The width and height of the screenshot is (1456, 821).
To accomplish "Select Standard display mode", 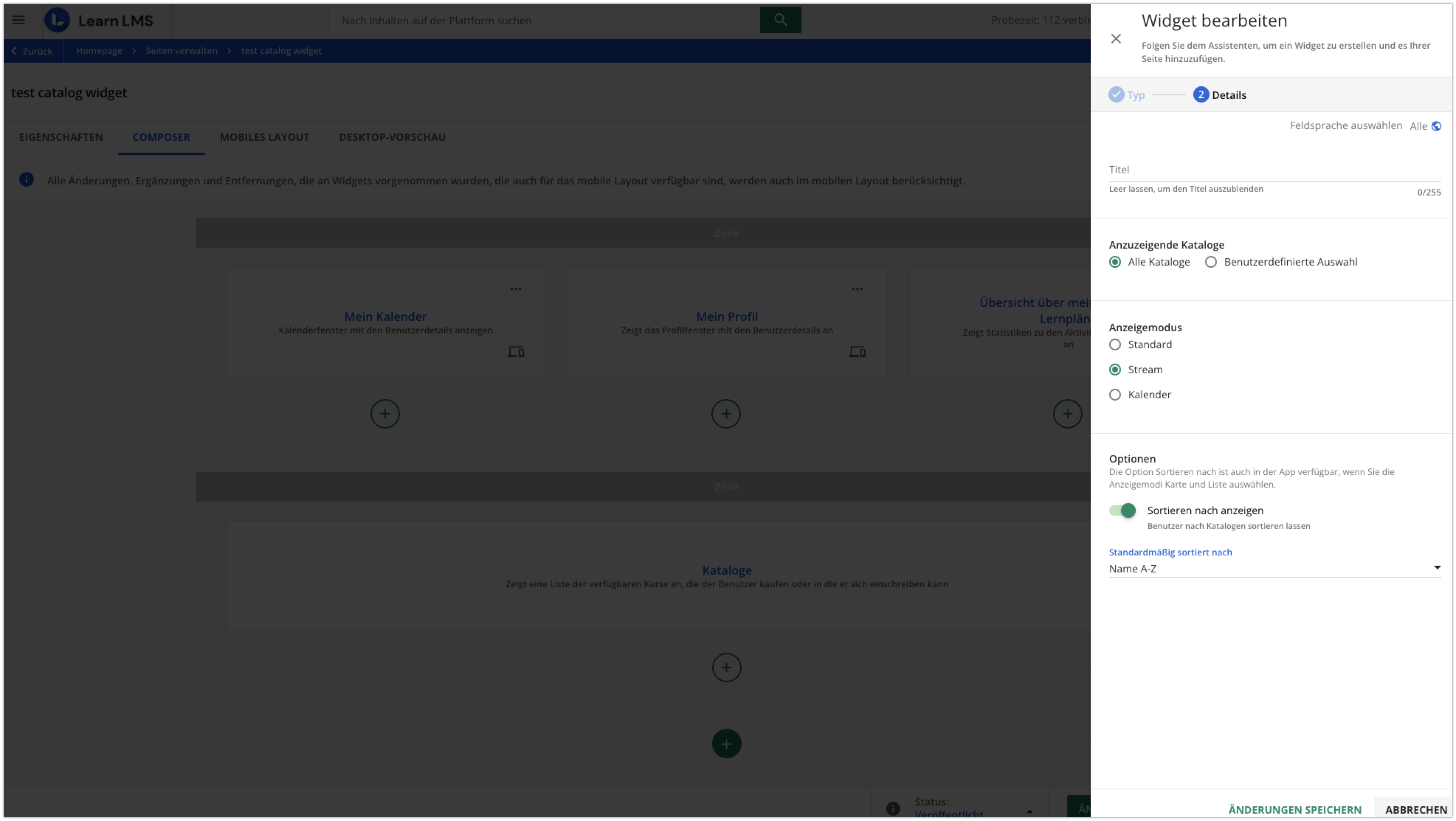I will [x=1115, y=344].
